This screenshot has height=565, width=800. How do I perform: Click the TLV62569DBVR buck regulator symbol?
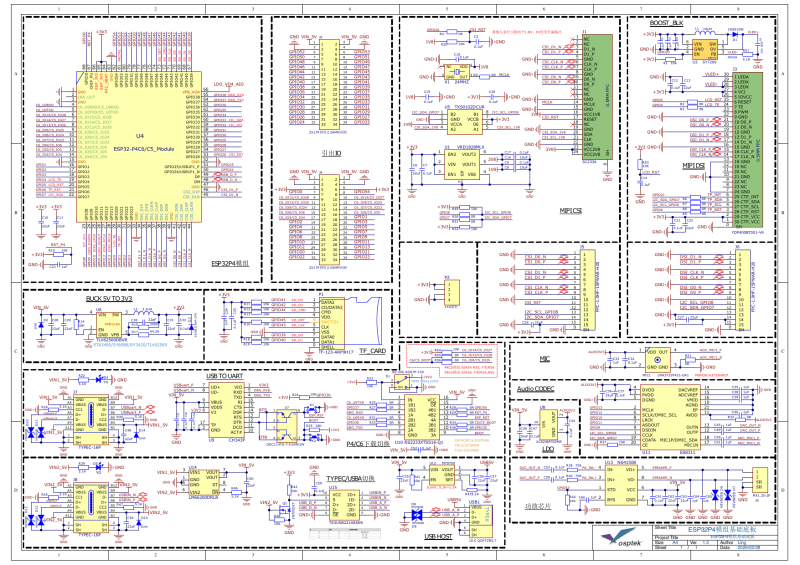109,324
